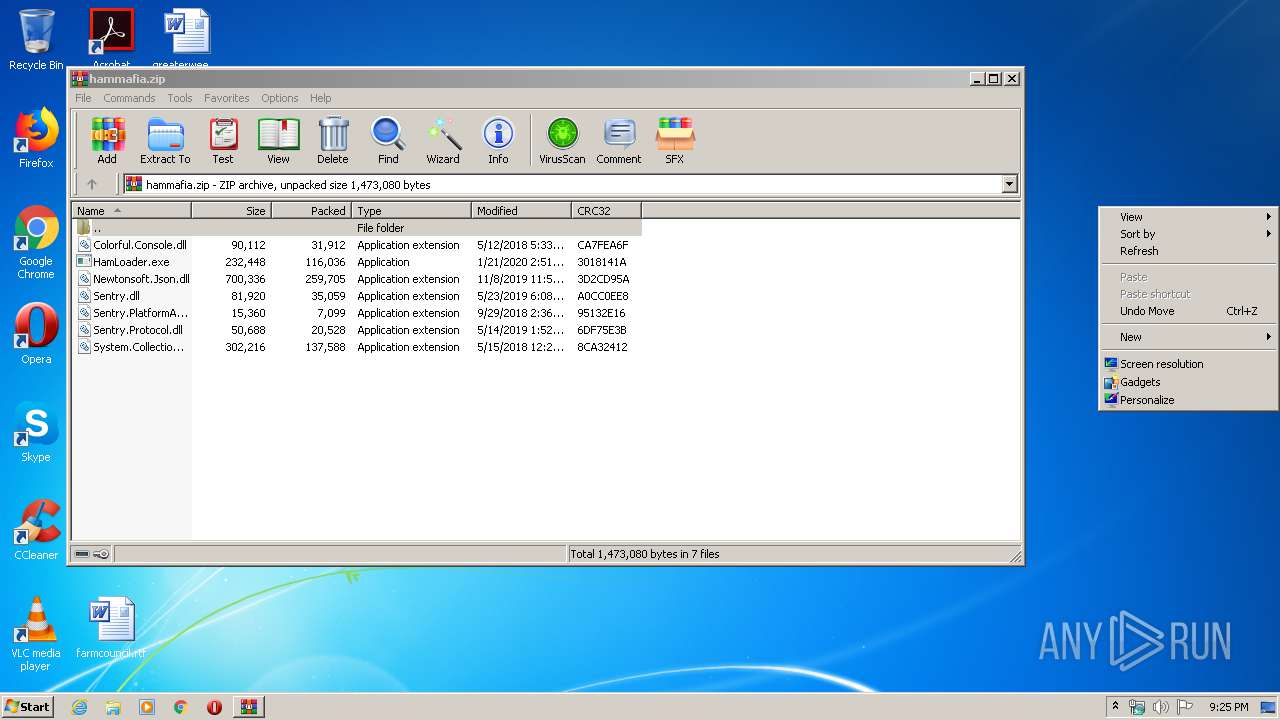Expand the archive path dropdown
The width and height of the screenshot is (1280, 720).
[1009, 184]
